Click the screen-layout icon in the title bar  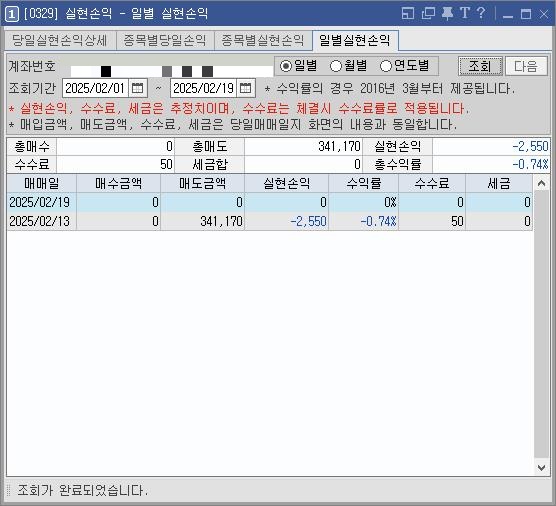pyautogui.click(x=408, y=14)
